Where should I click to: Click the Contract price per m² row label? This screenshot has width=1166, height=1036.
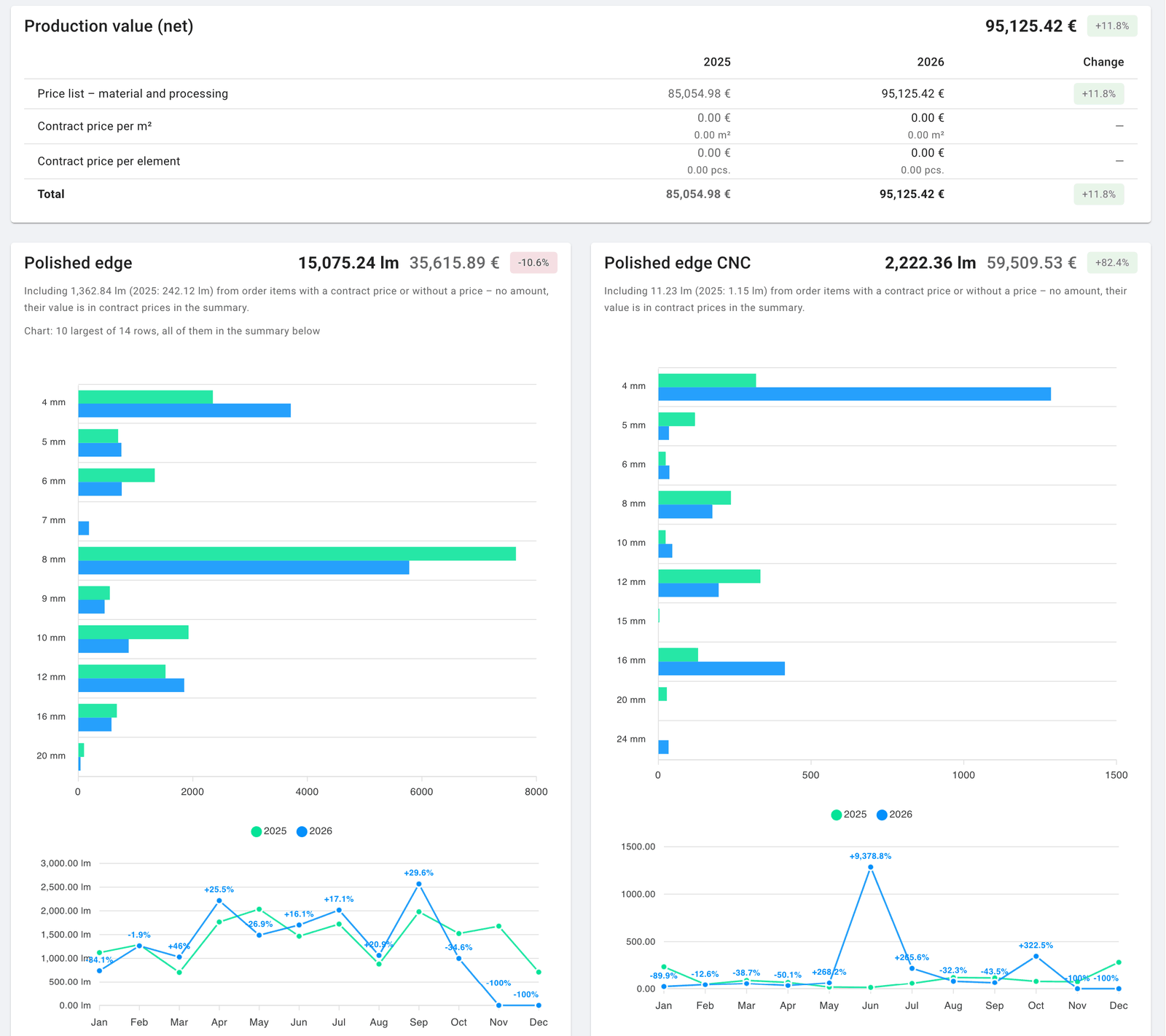coord(95,126)
